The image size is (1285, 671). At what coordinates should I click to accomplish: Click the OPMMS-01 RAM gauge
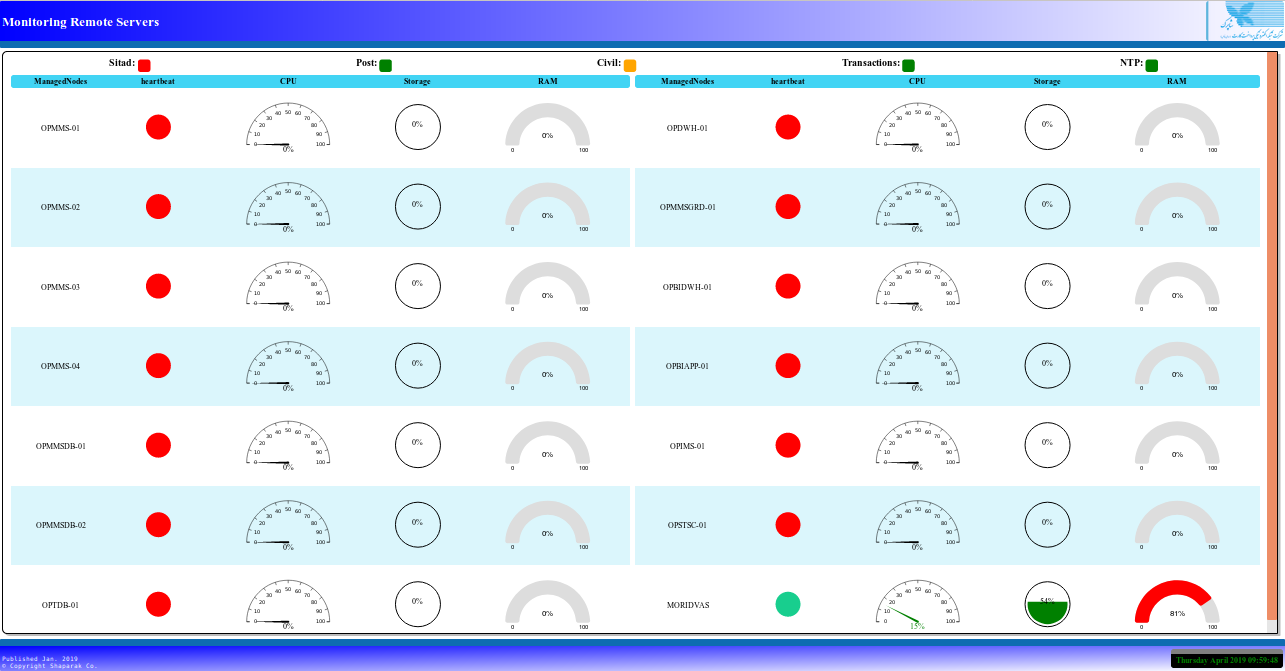pyautogui.click(x=547, y=127)
